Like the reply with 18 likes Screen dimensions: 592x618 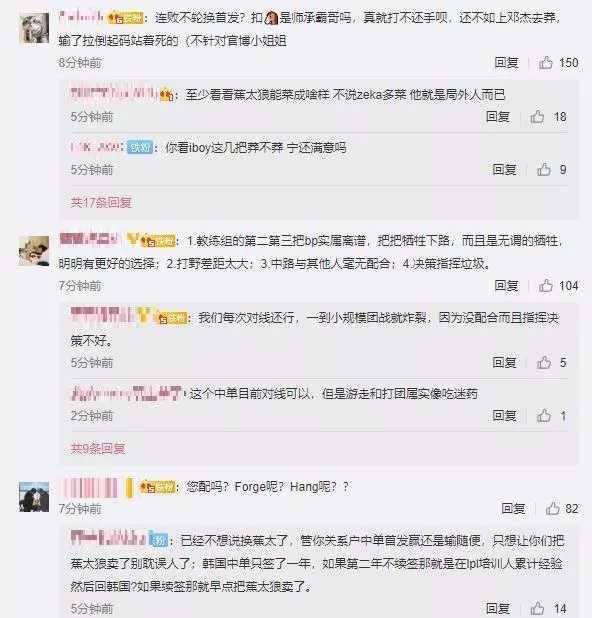(537, 117)
